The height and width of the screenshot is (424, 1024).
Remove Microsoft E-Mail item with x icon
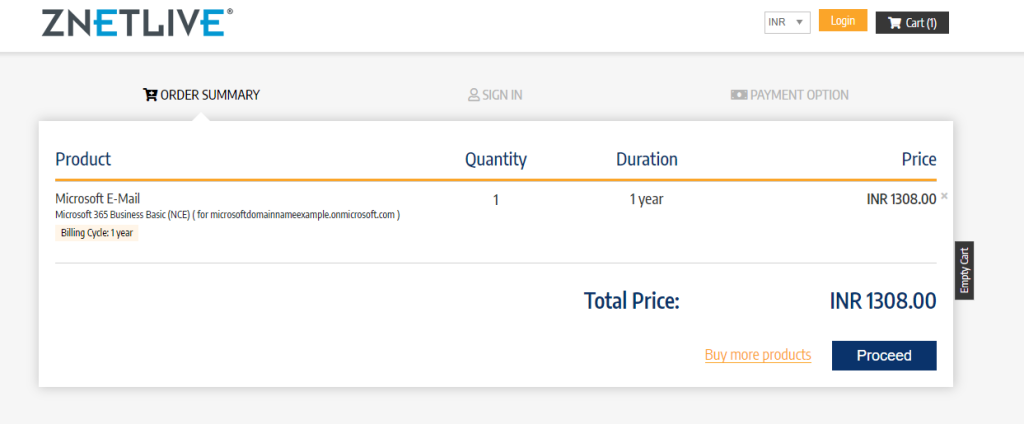(944, 196)
